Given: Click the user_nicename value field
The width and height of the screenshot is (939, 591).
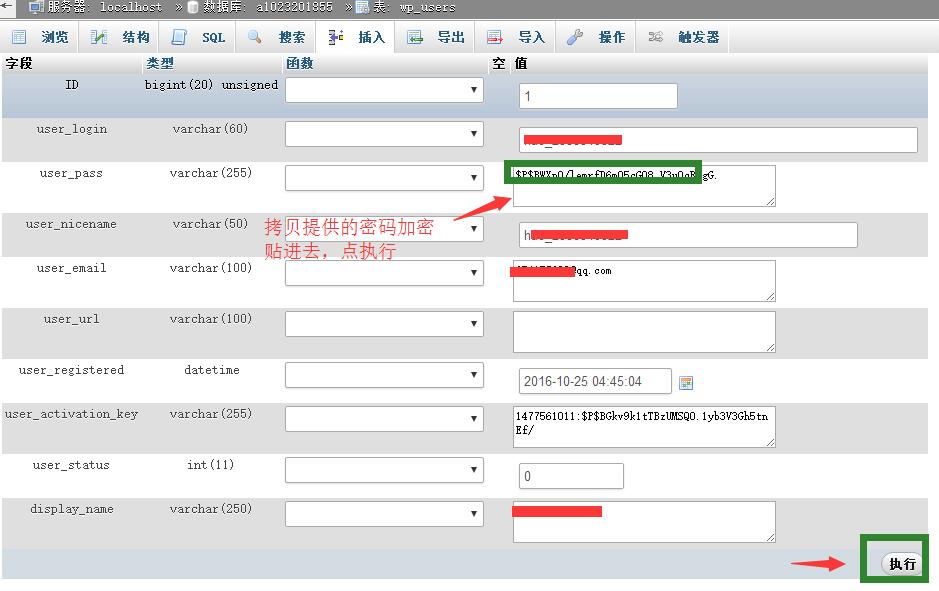Looking at the screenshot, I should pos(688,235).
